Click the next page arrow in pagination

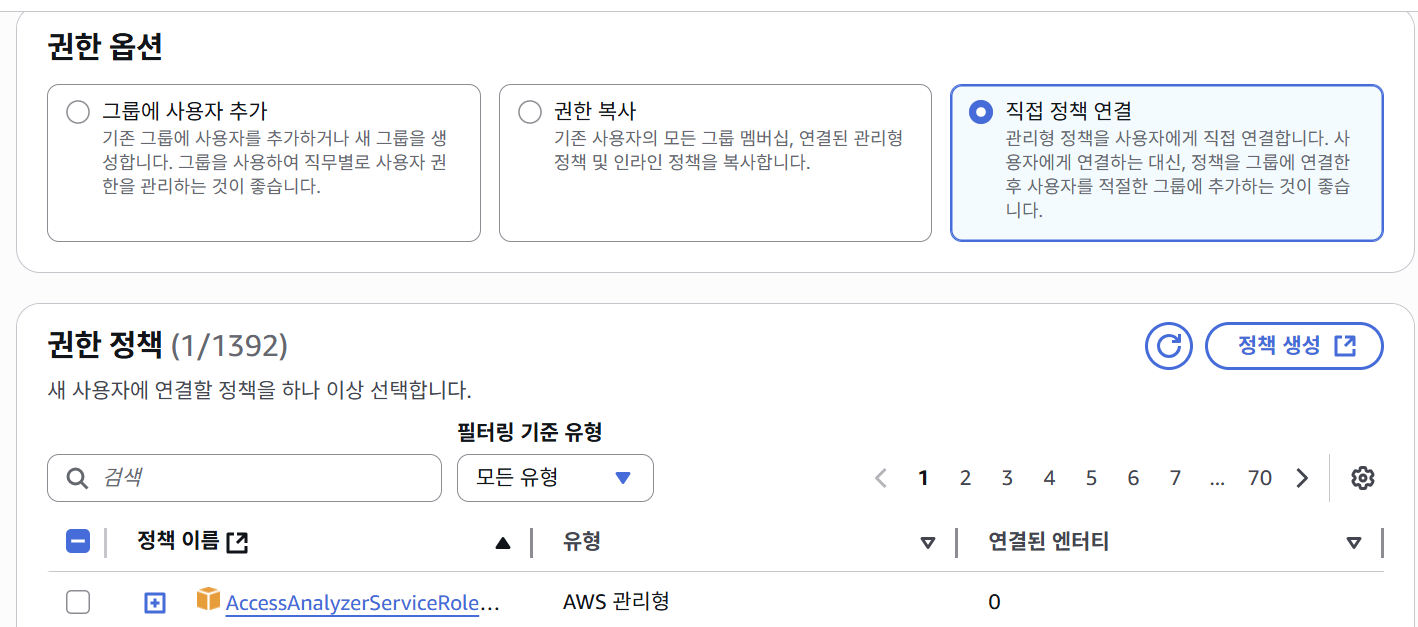pos(1302,478)
